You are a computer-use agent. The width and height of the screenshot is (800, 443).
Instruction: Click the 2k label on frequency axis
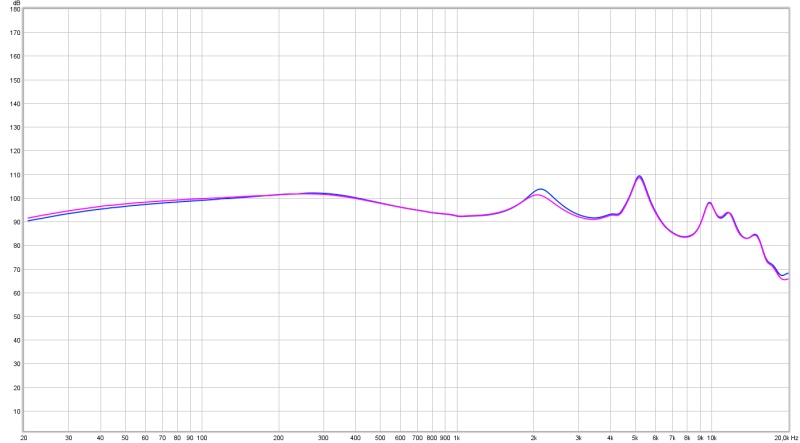pyautogui.click(x=534, y=438)
